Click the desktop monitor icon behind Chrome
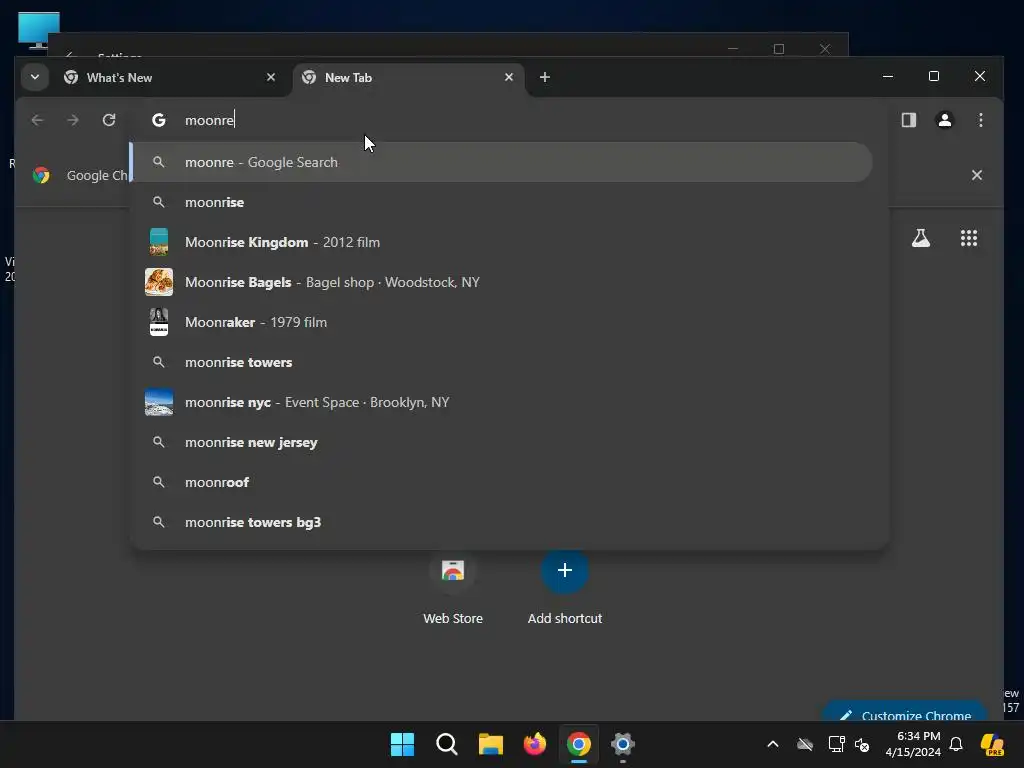 pyautogui.click(x=39, y=30)
